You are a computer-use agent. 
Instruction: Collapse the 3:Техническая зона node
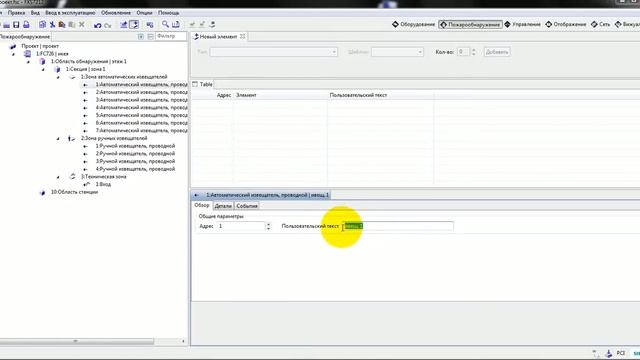(x=58, y=177)
